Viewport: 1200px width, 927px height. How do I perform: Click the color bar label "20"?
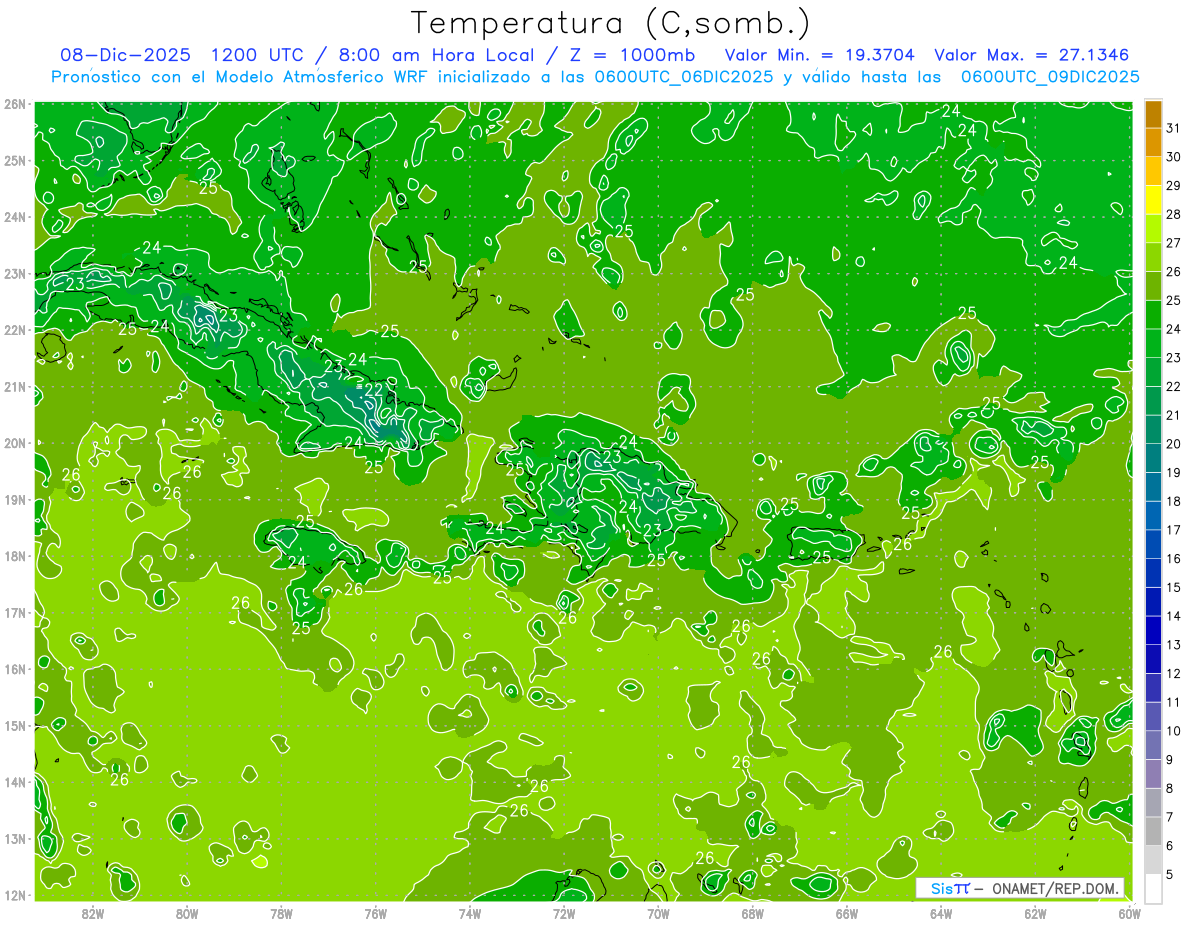point(1173,444)
